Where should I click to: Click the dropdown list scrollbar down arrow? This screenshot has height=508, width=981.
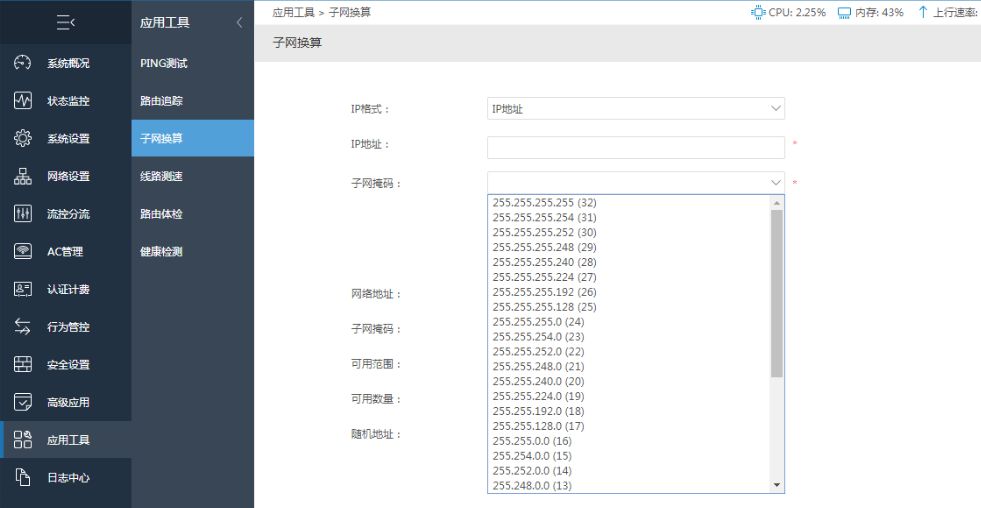777,485
